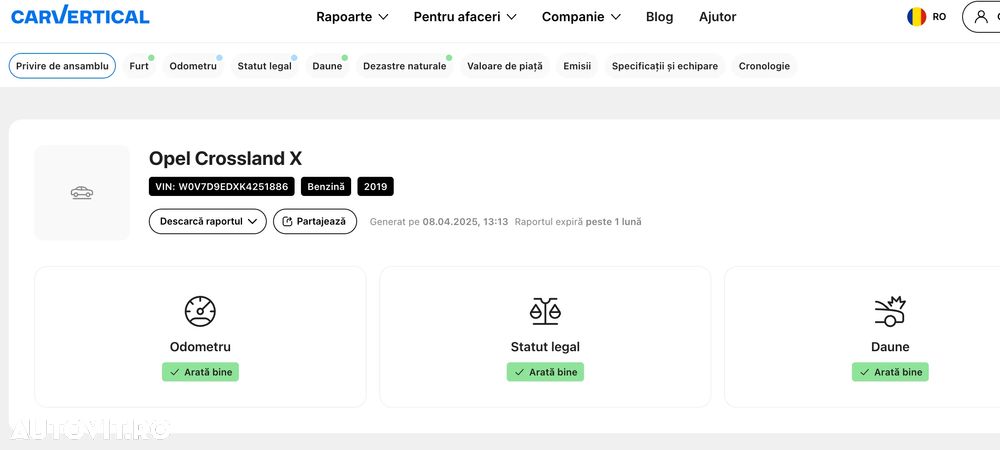The height and width of the screenshot is (450, 1000).
Task: Jump to the Cronologie tab
Action: 764,66
